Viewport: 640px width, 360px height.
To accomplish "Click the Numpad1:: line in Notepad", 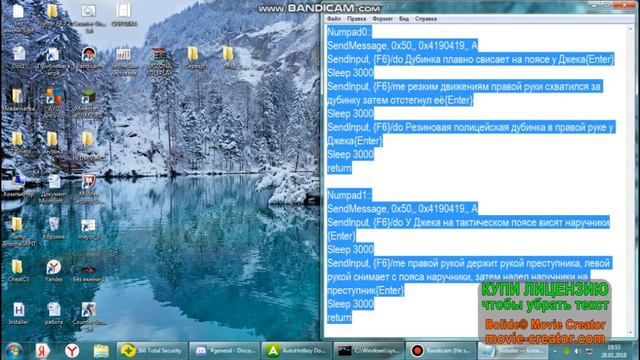I will tap(349, 195).
